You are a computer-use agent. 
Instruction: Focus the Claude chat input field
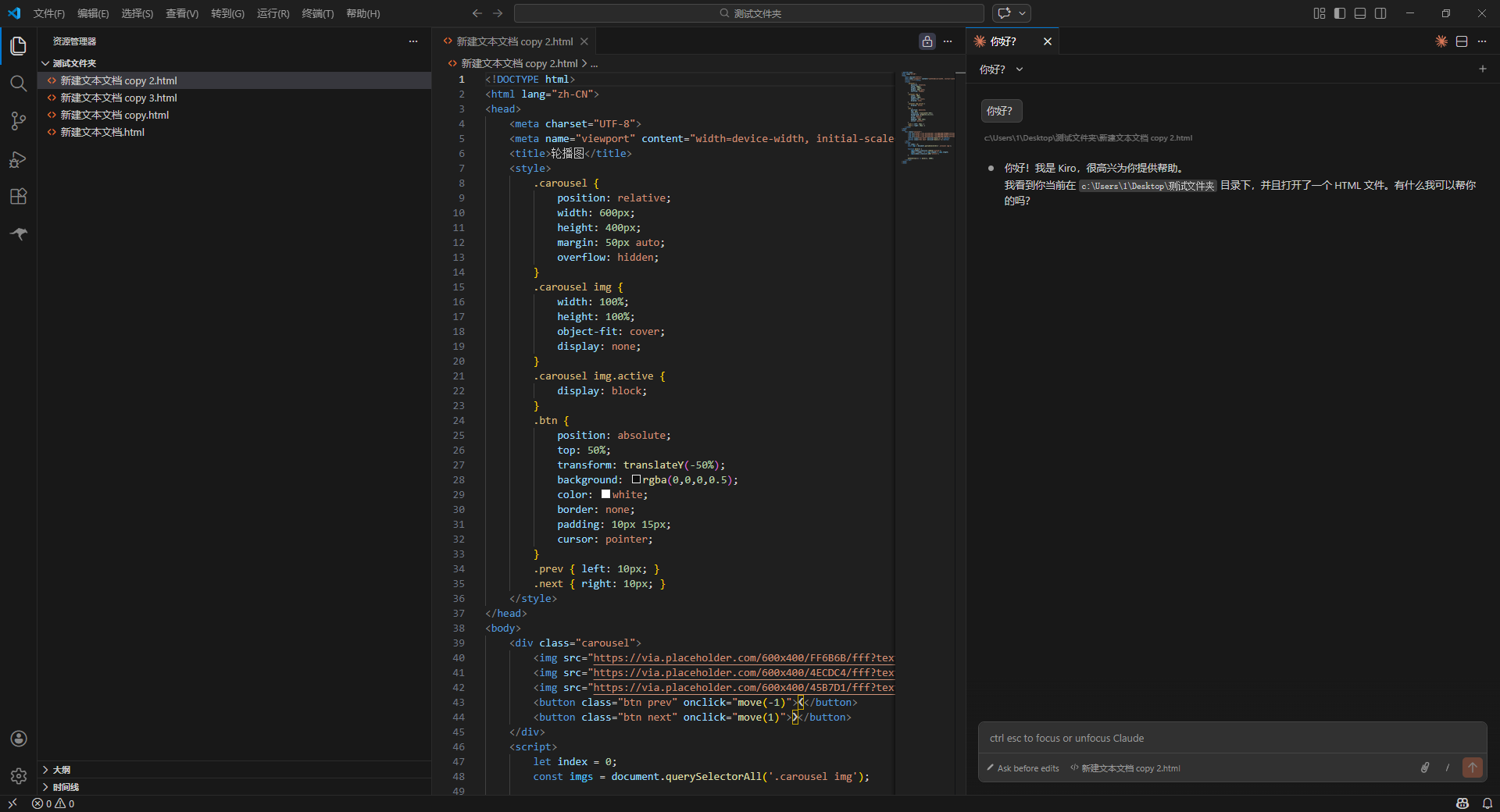click(x=1232, y=738)
